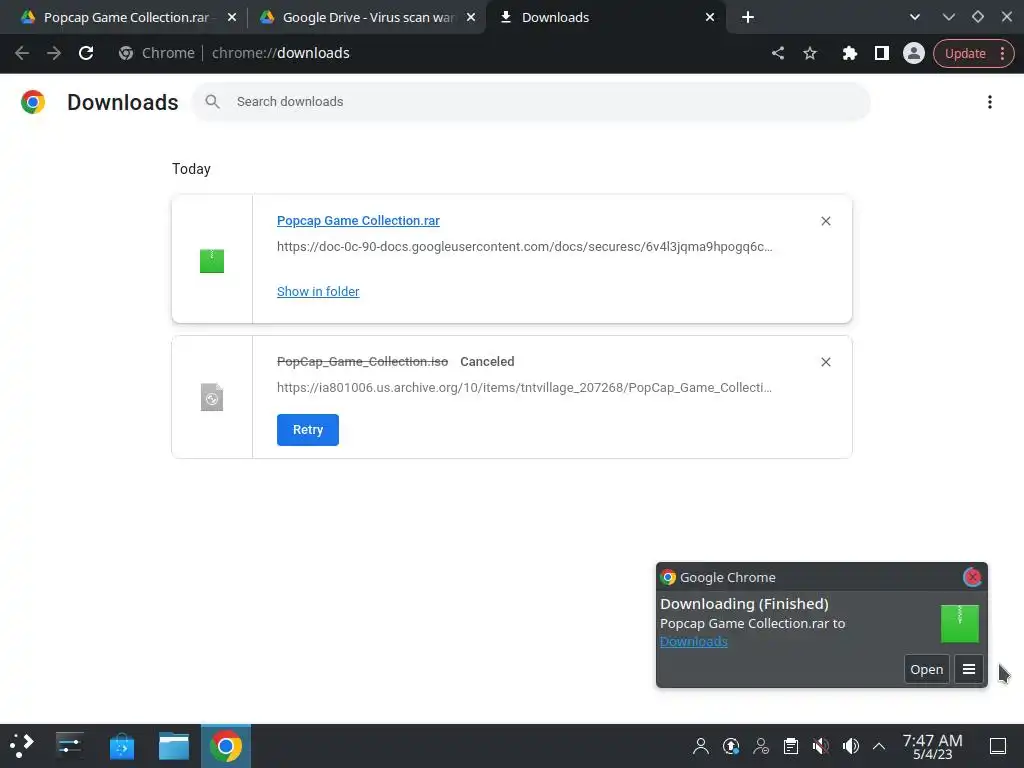
Task: Open the tab search dropdown arrow
Action: [x=915, y=17]
